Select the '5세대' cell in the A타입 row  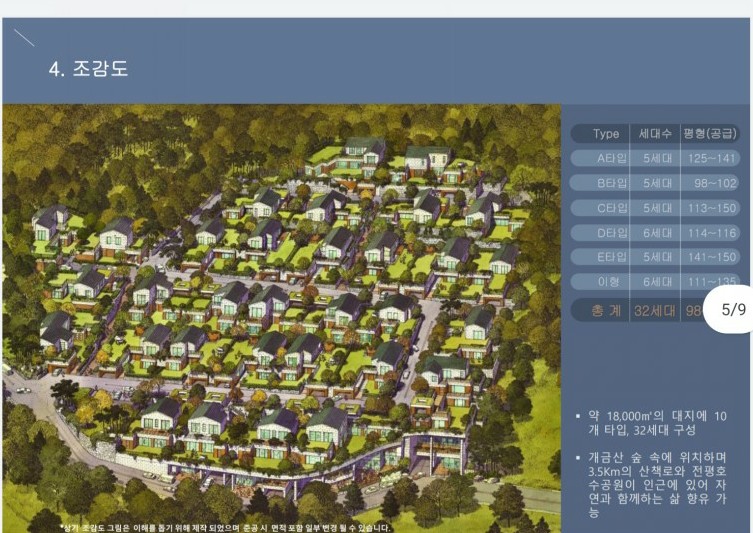(657, 158)
